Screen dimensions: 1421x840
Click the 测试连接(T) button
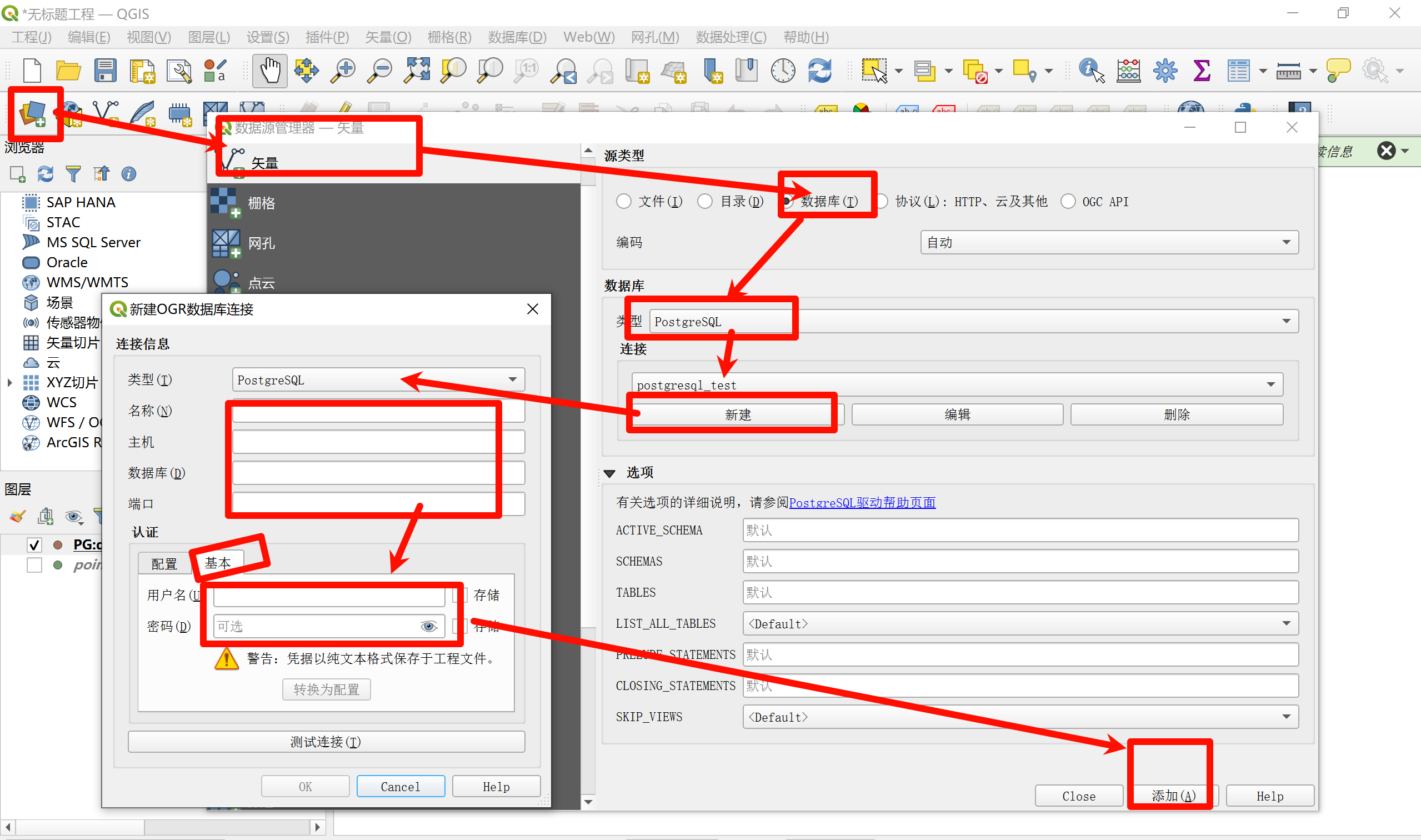point(326,742)
